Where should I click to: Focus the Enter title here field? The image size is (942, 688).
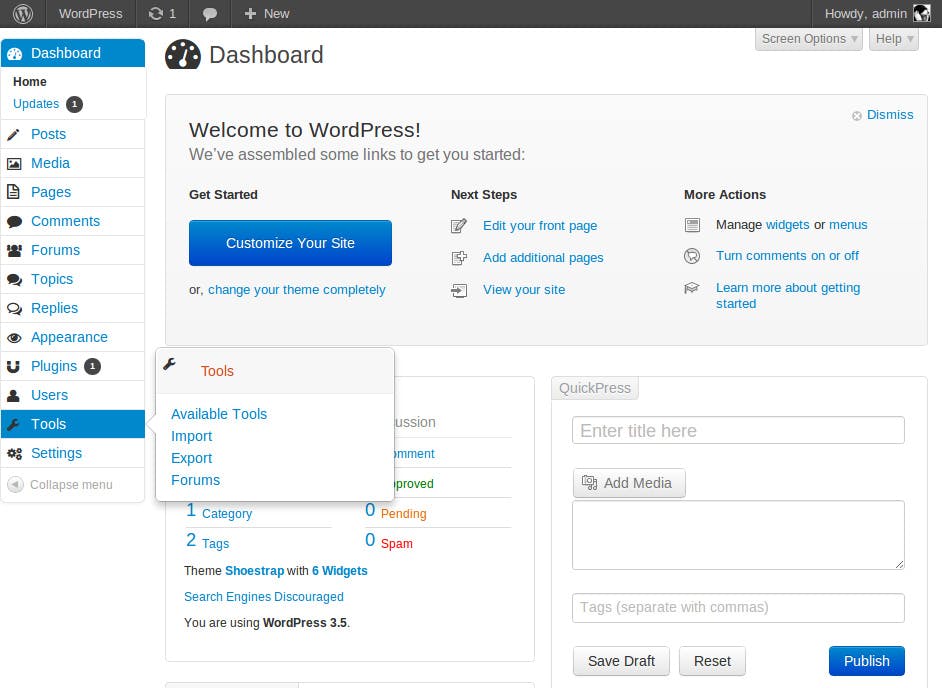click(x=738, y=430)
